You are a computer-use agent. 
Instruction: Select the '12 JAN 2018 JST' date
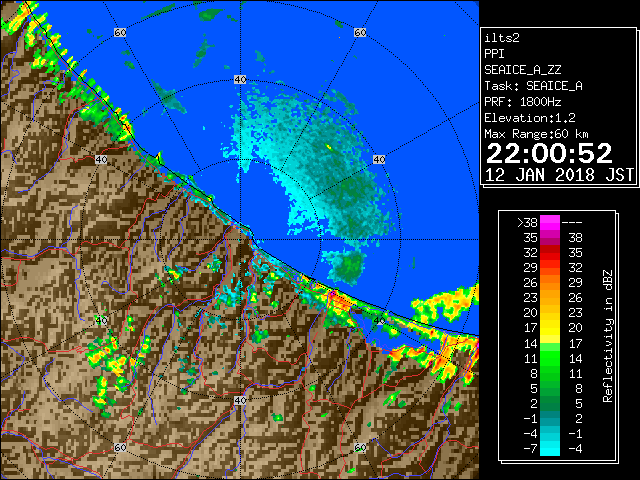click(559, 175)
